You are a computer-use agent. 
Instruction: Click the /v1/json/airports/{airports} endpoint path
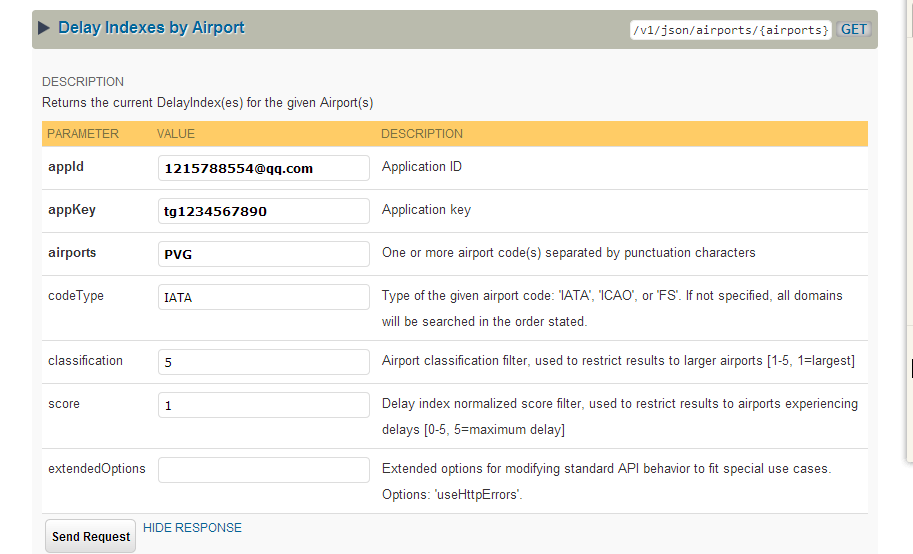pos(730,30)
